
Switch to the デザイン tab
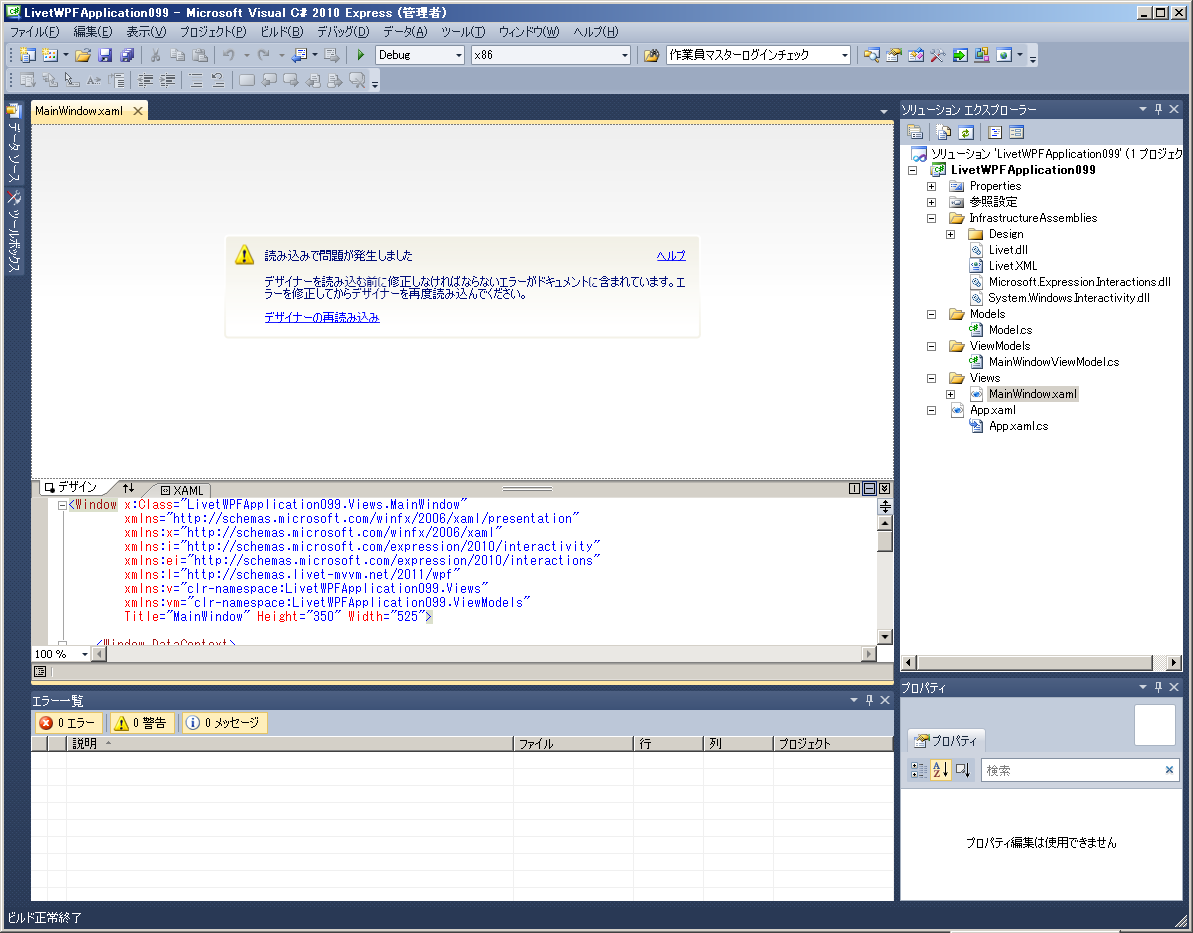[72, 487]
